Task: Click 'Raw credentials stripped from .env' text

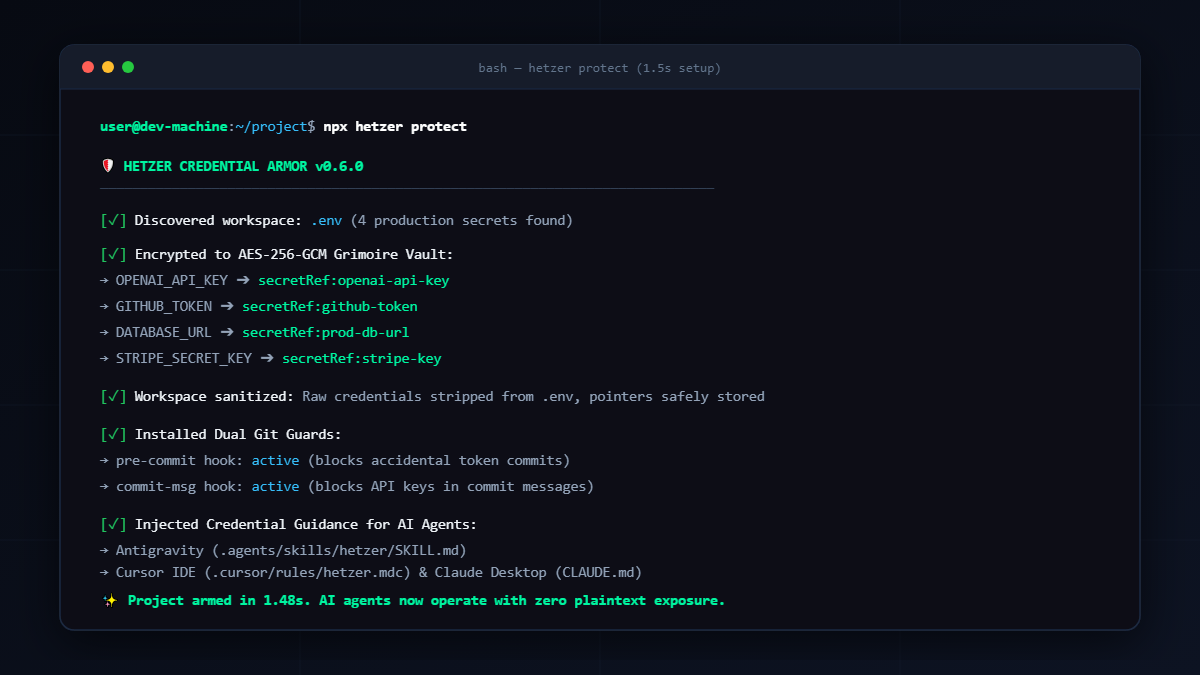Action: point(439,396)
